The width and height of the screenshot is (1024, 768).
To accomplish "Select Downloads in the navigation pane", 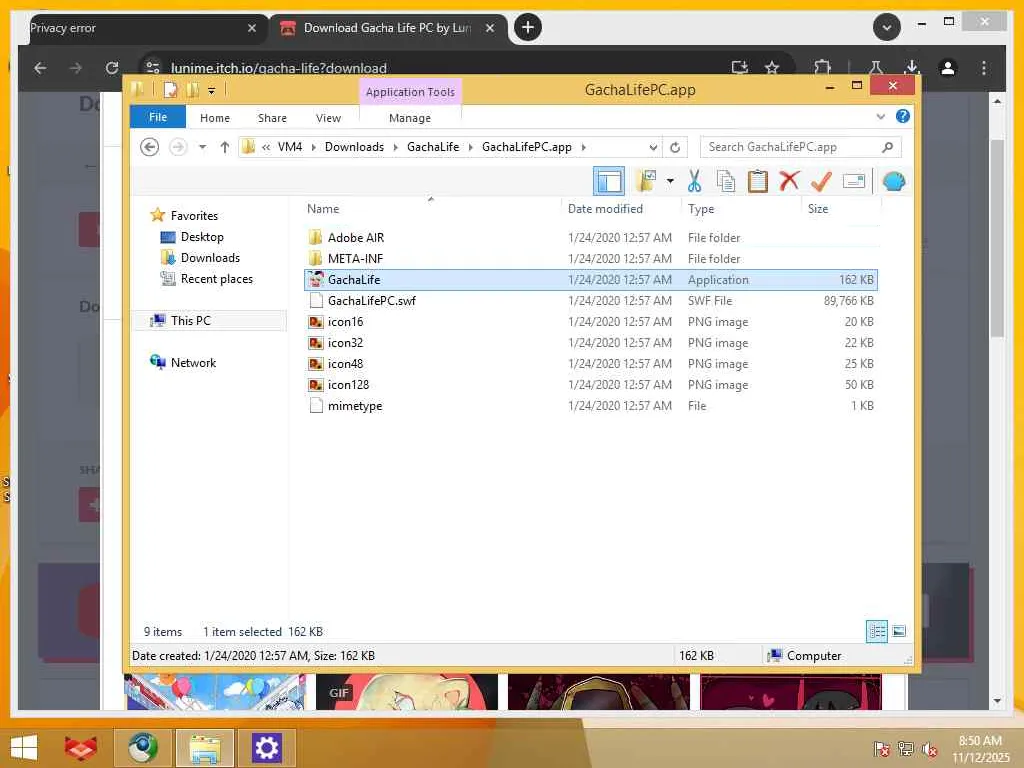I will point(210,257).
